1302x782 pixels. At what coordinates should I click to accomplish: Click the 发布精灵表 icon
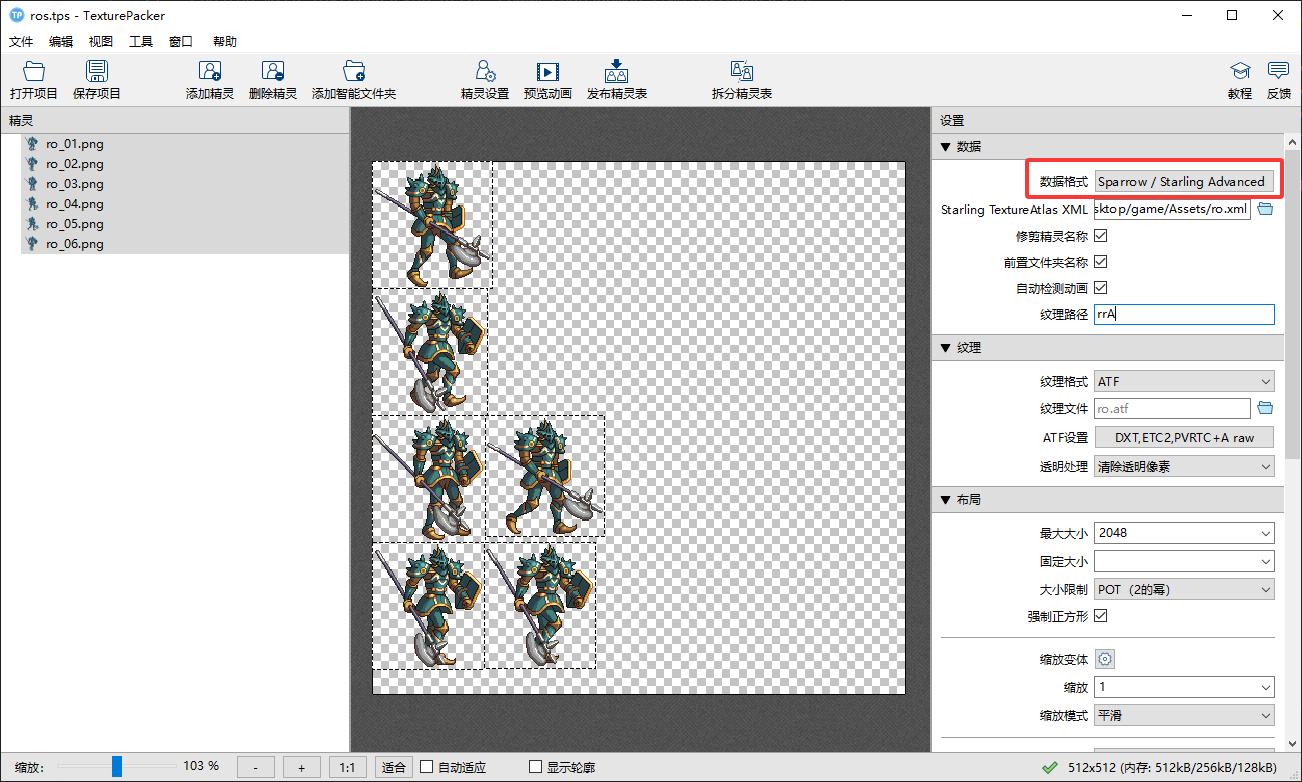click(616, 72)
